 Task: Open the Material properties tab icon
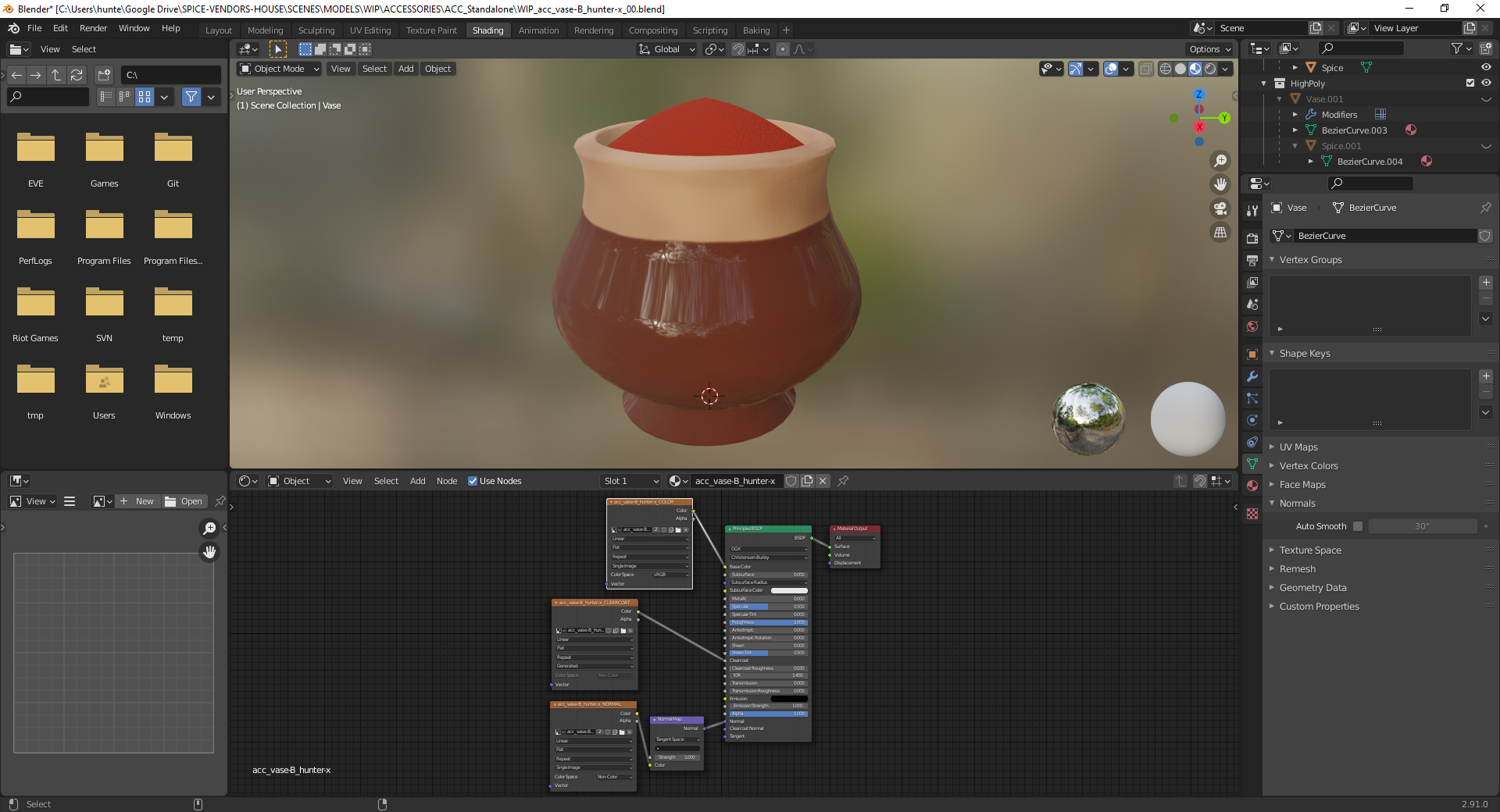pos(1252,486)
